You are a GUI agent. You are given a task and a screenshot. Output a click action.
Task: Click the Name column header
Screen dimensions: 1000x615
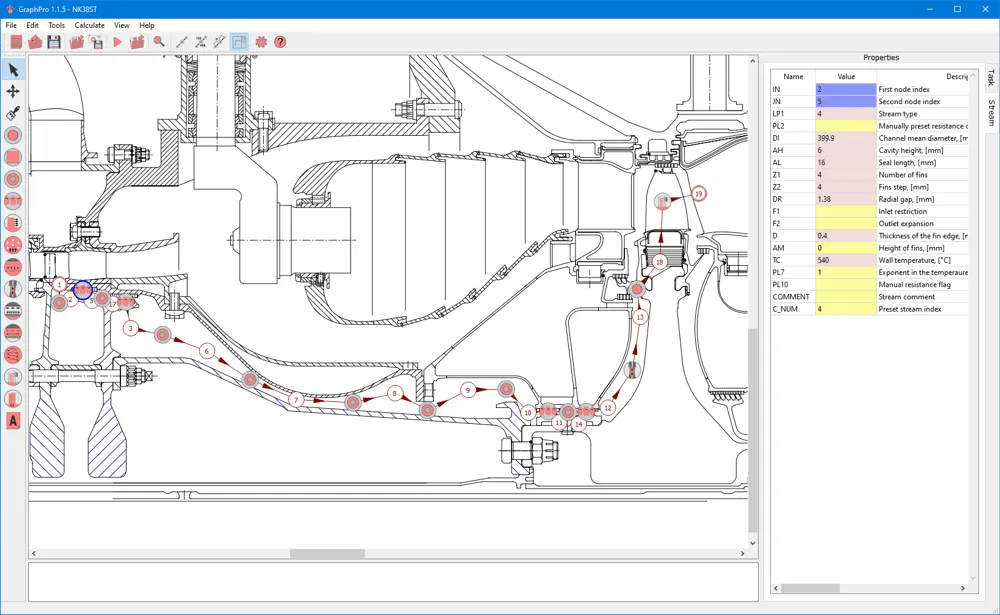[793, 77]
